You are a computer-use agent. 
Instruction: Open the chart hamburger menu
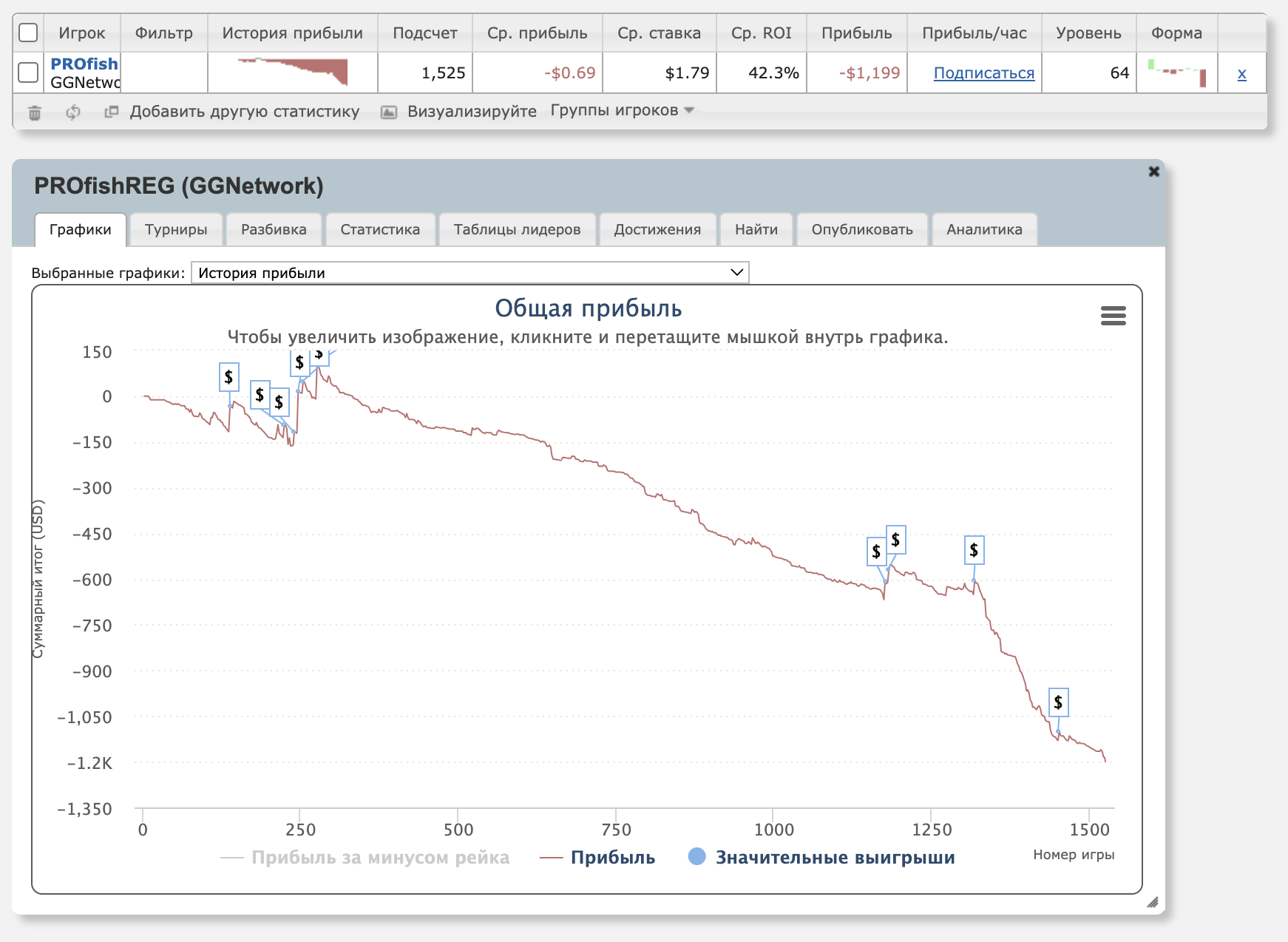(1113, 316)
